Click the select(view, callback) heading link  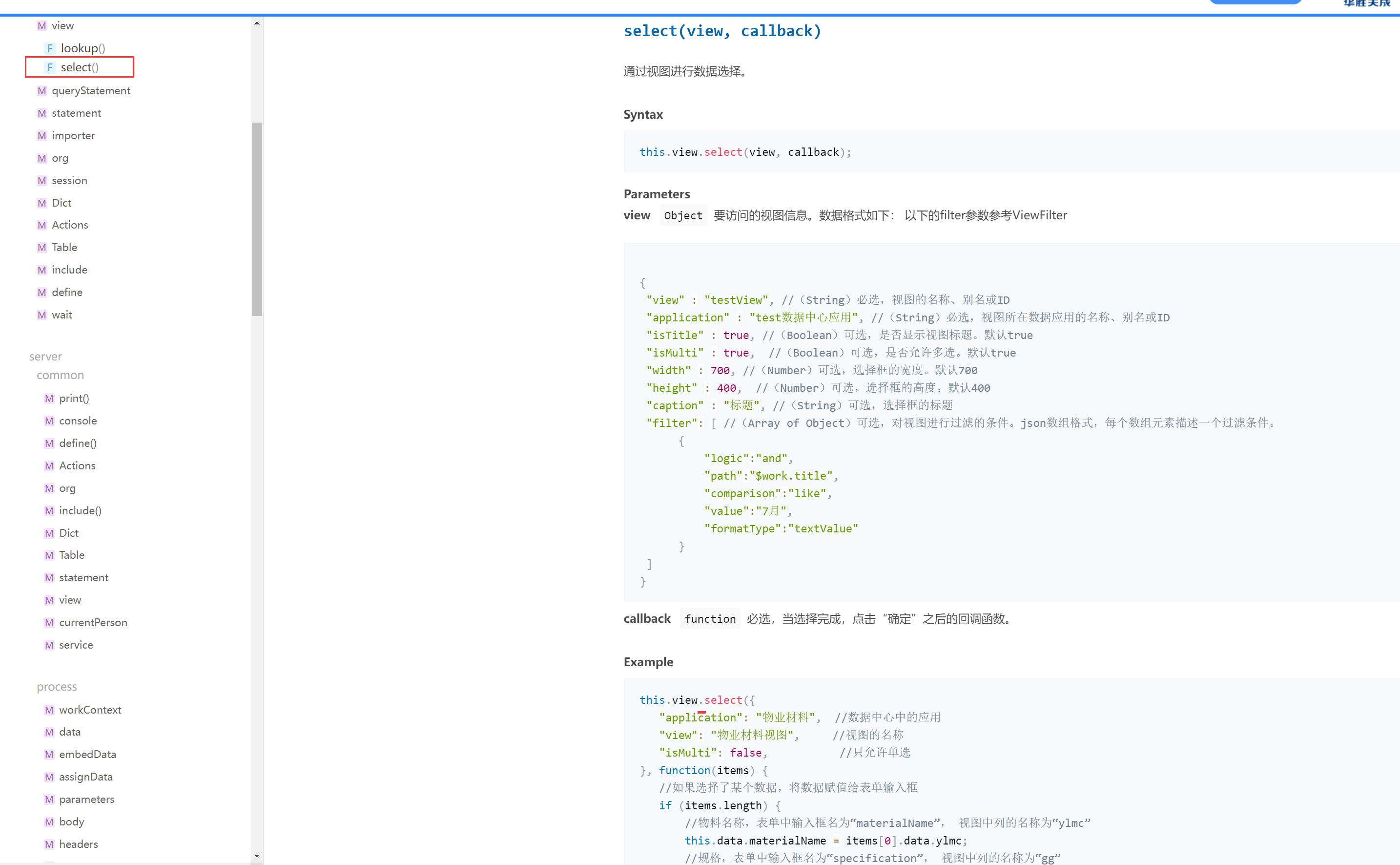click(x=722, y=31)
